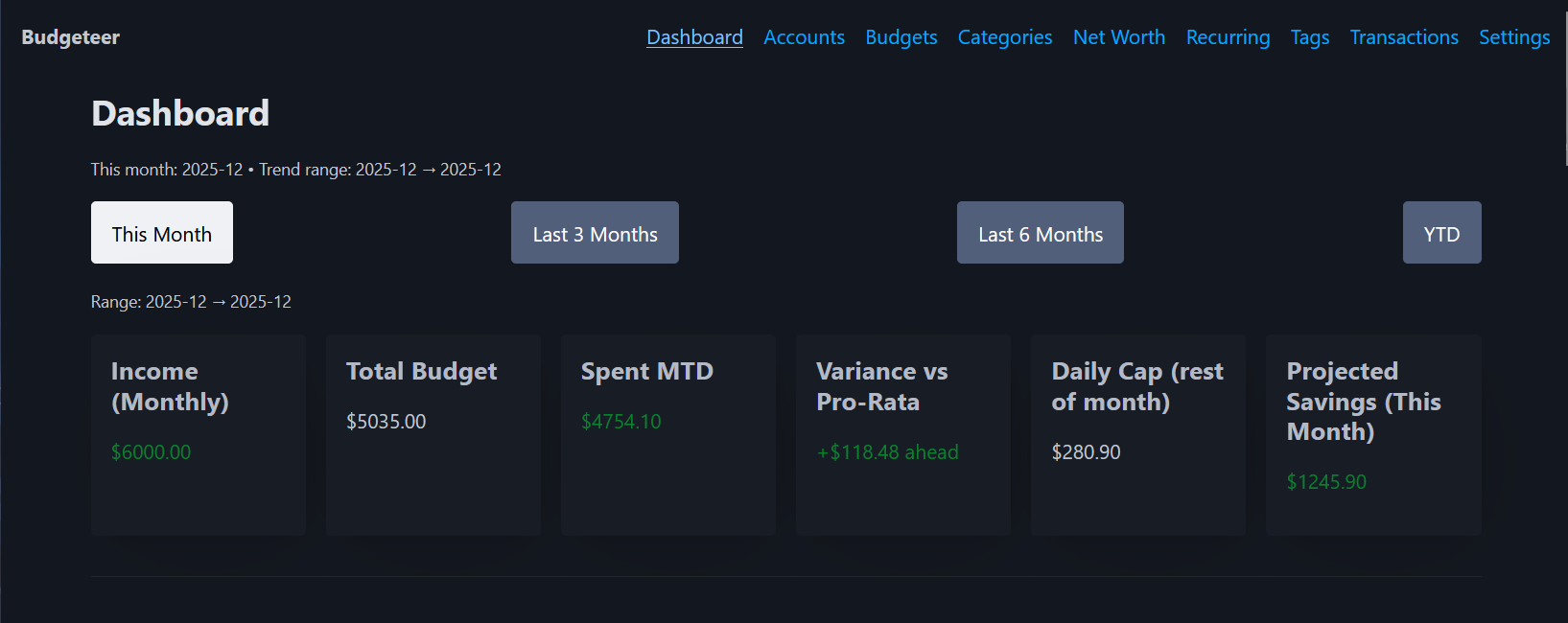Click the Income (Monthly) card
The height and width of the screenshot is (623, 1568).
click(198, 434)
